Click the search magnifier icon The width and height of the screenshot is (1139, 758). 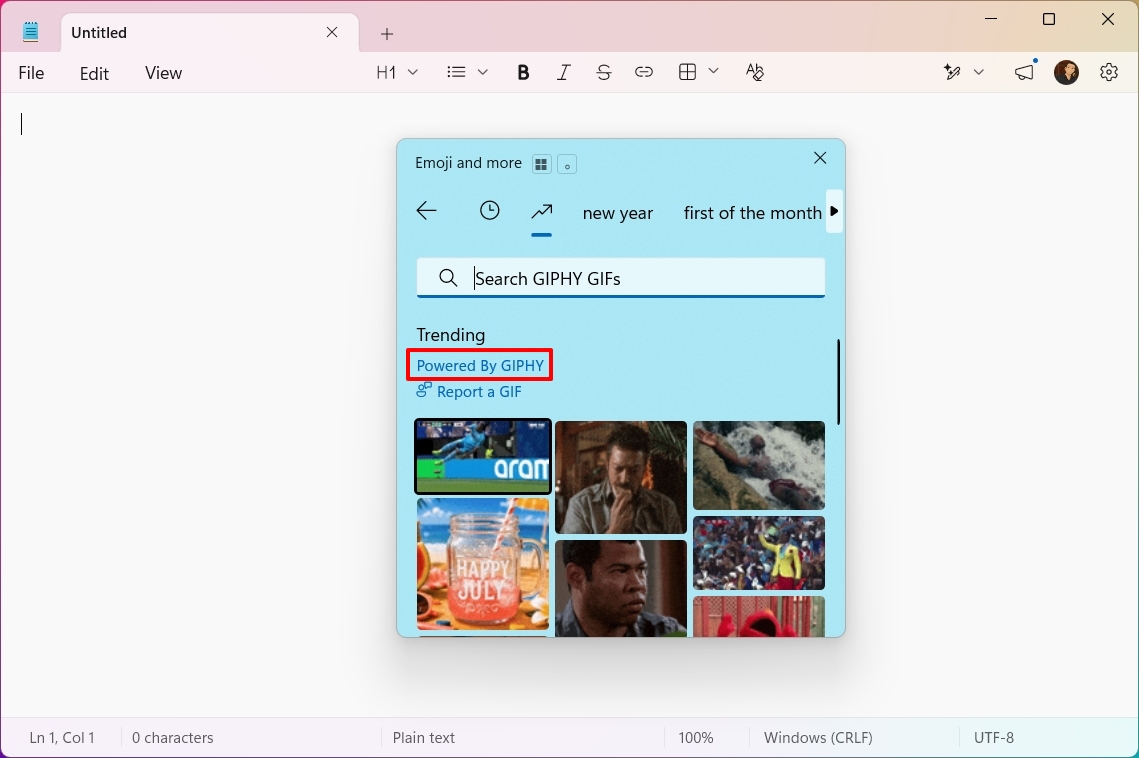(x=448, y=278)
